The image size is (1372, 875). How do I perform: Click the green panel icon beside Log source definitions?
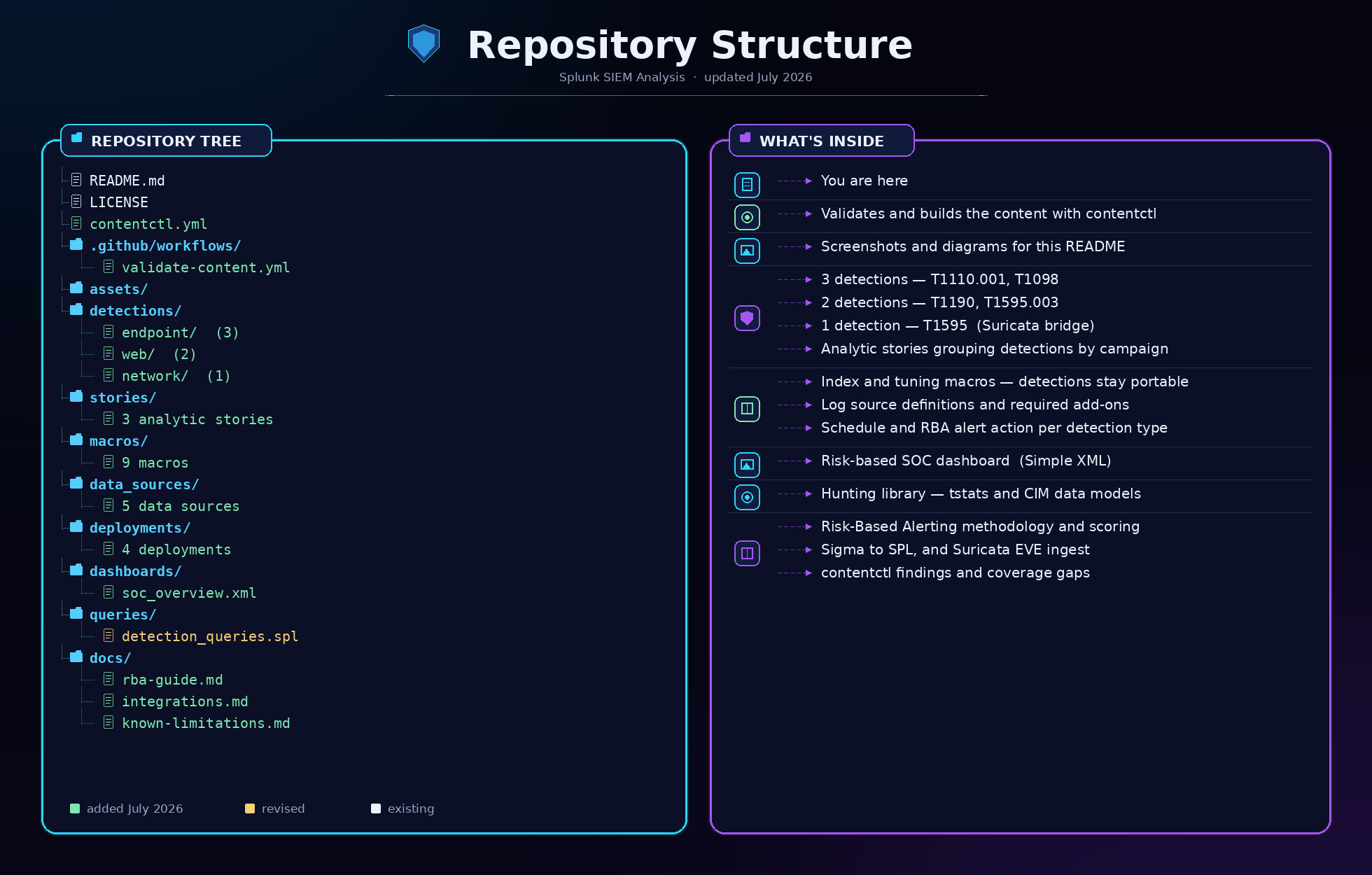tap(747, 409)
